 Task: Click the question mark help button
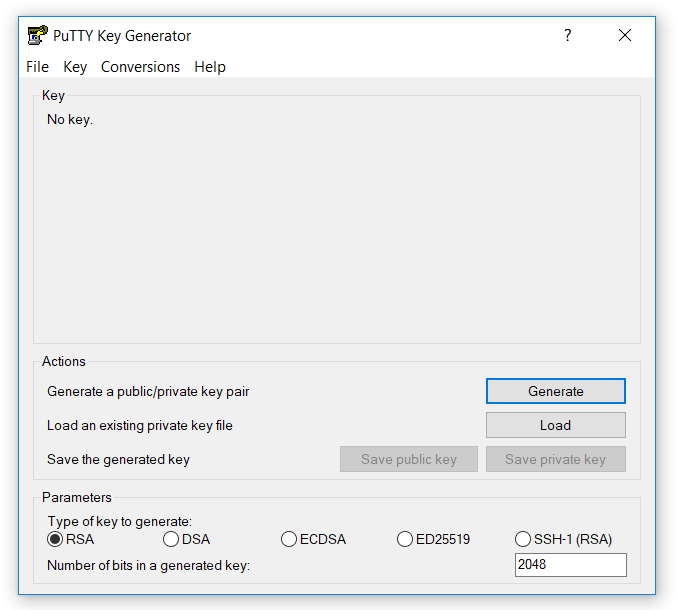[568, 35]
